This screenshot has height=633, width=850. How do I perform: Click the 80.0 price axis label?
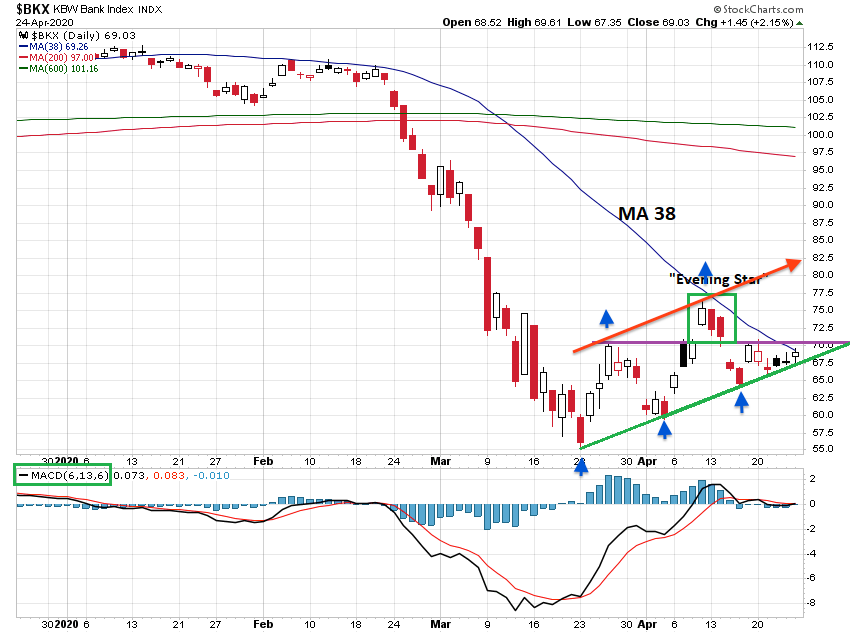coord(822,275)
